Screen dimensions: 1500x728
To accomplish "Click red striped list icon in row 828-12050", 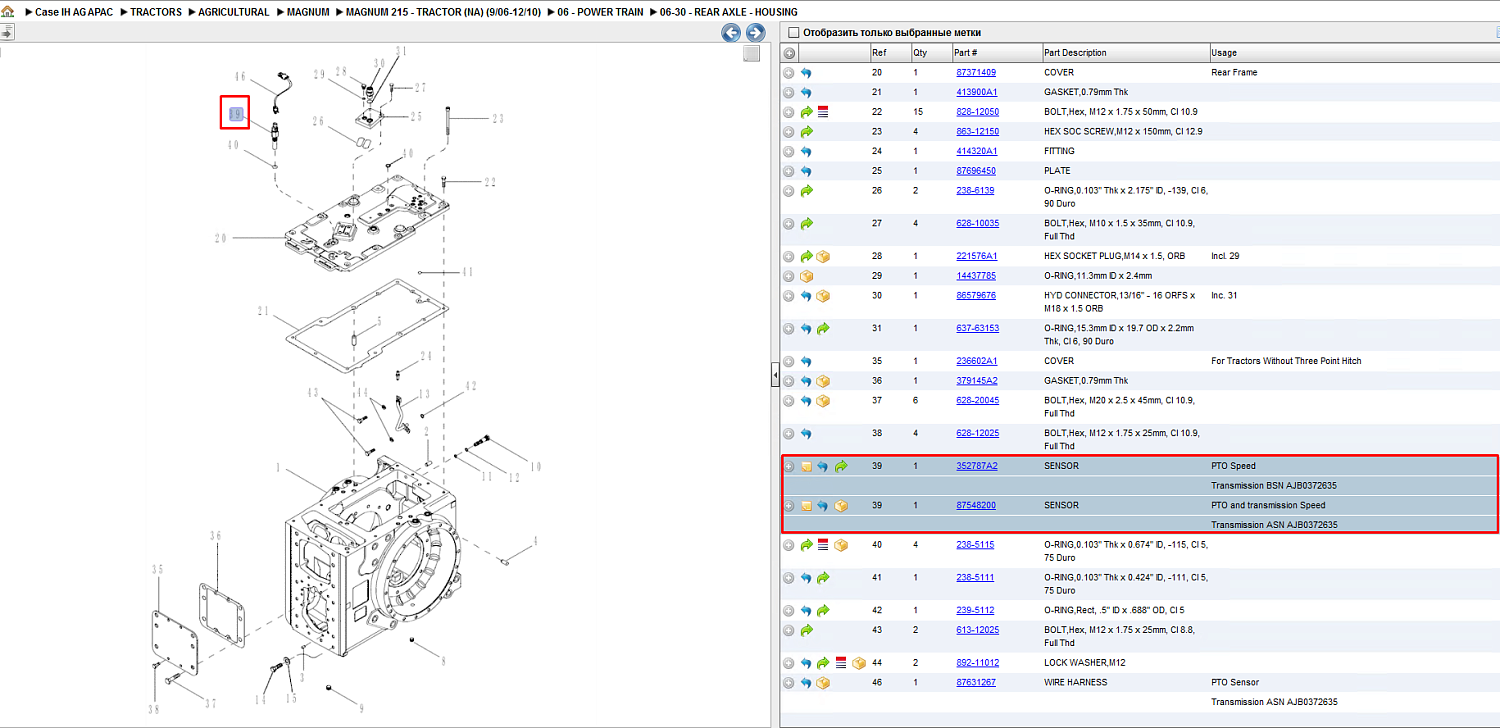I will tap(823, 112).
